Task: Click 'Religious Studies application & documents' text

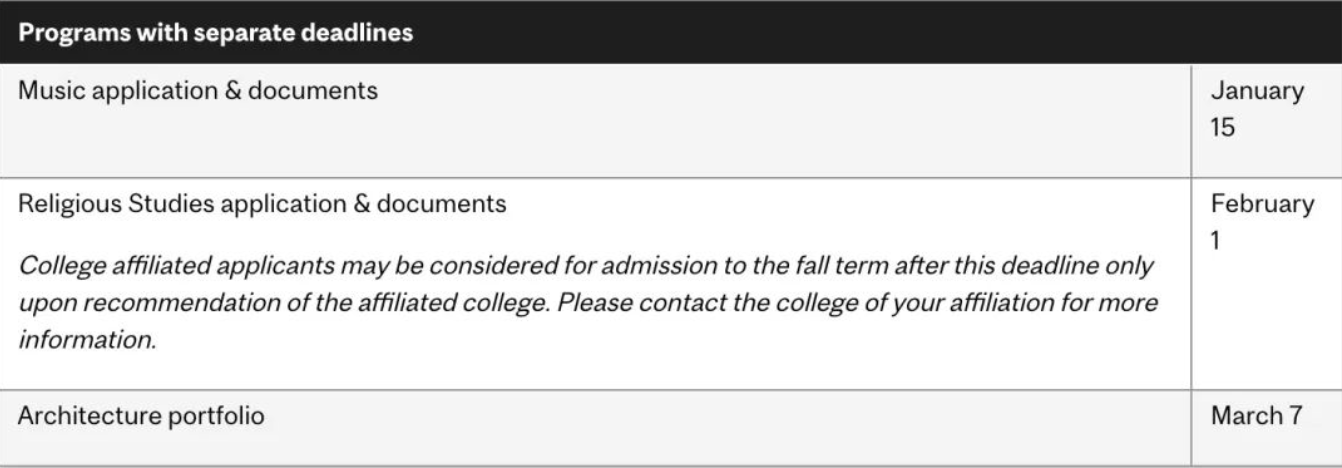Action: click(262, 204)
